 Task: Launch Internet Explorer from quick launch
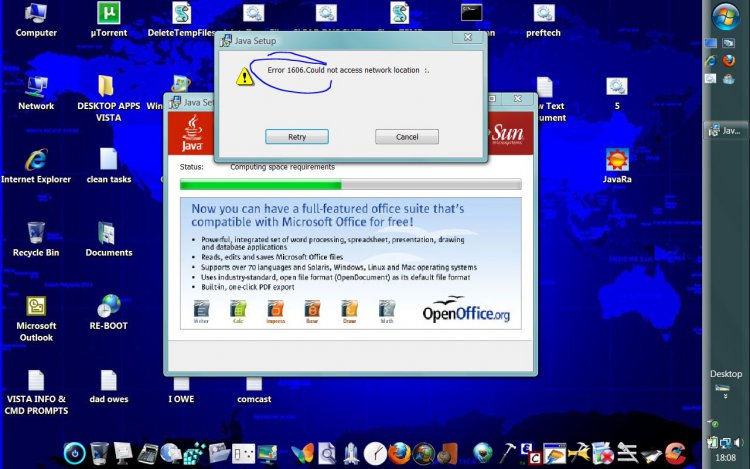[711, 61]
